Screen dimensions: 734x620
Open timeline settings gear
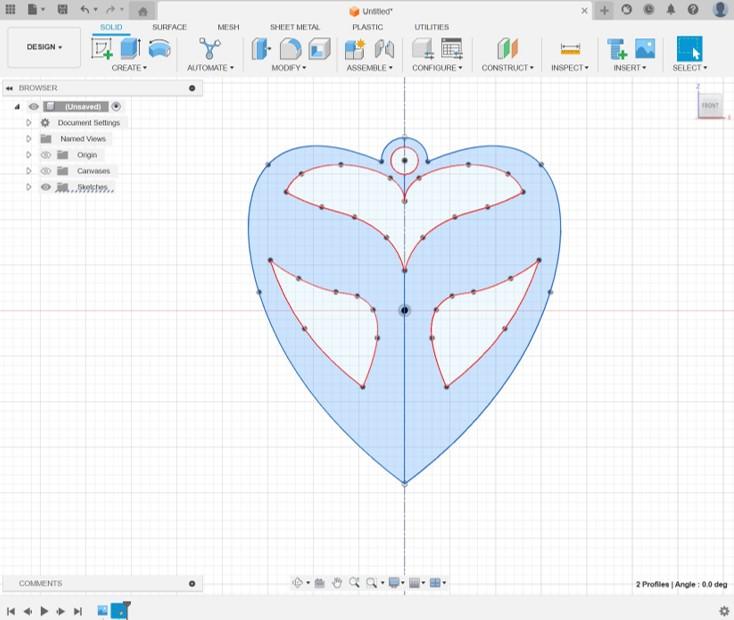pos(724,611)
